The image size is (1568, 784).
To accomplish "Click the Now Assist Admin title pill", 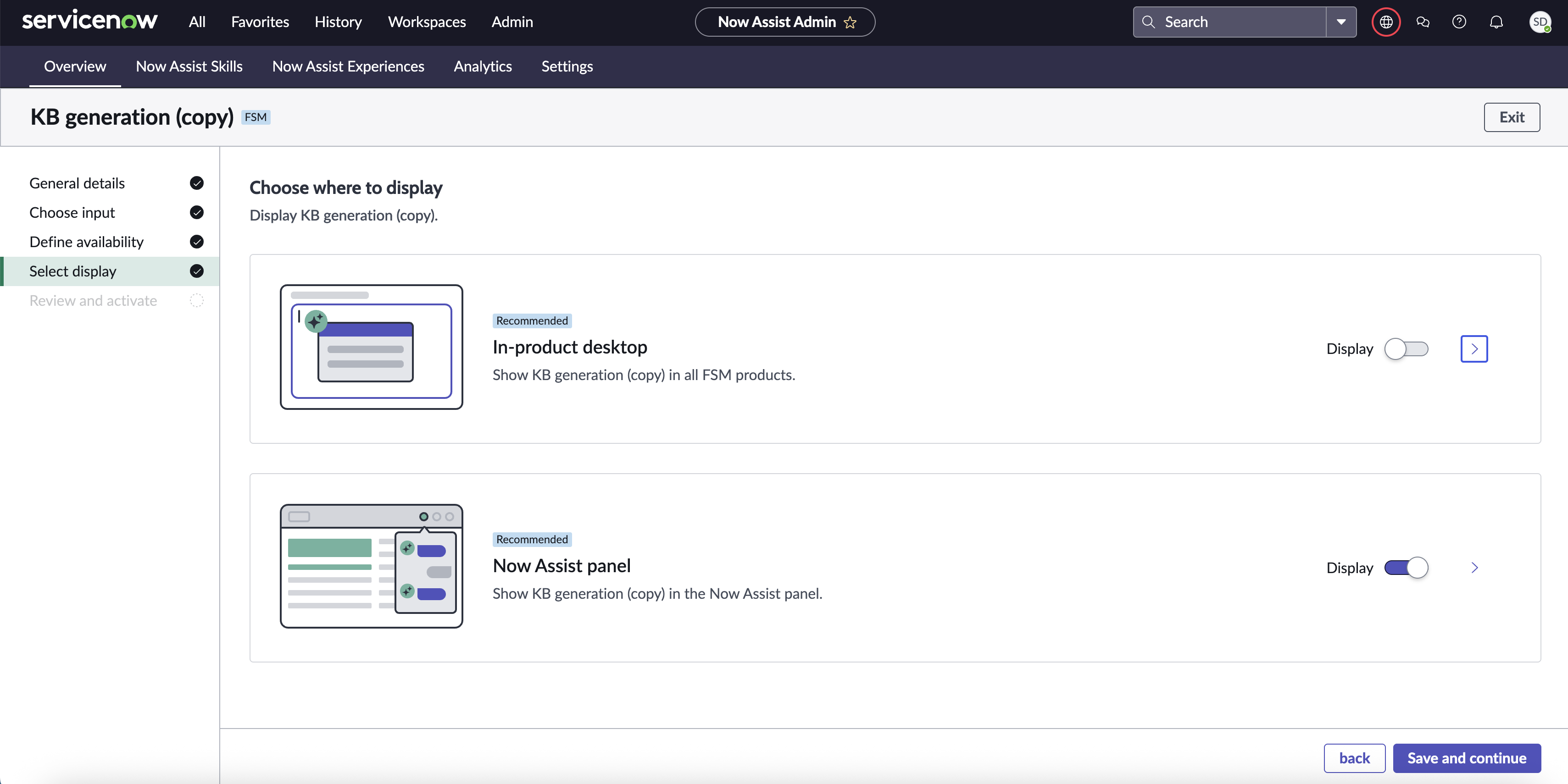I will click(x=784, y=22).
